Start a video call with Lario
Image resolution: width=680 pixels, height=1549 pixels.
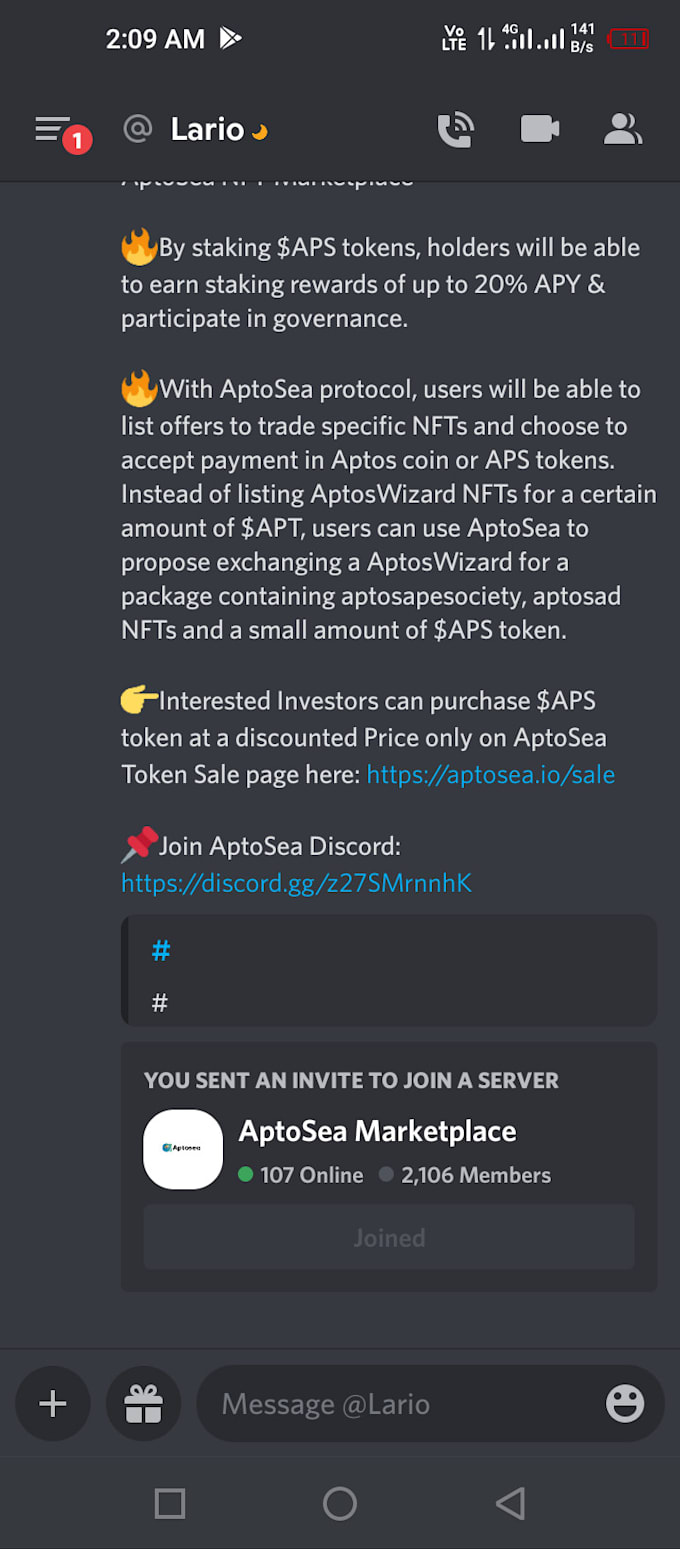point(539,130)
